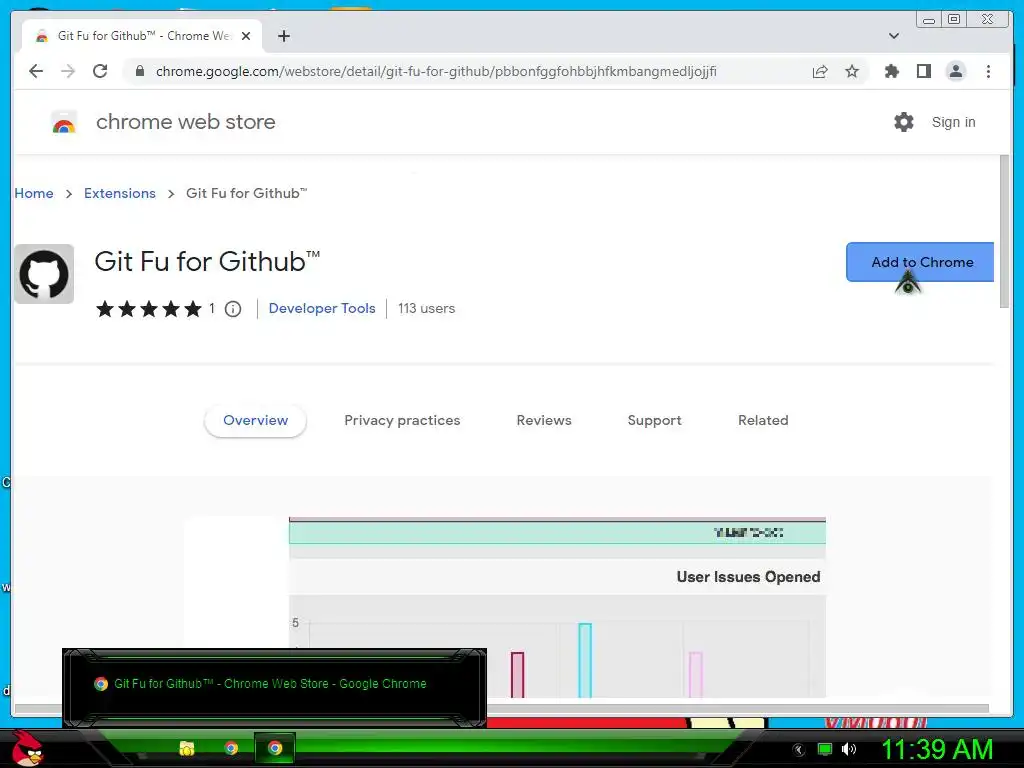The image size is (1024, 768).
Task: Click the Git Fu GitHub logo icon
Action: [x=44, y=274]
